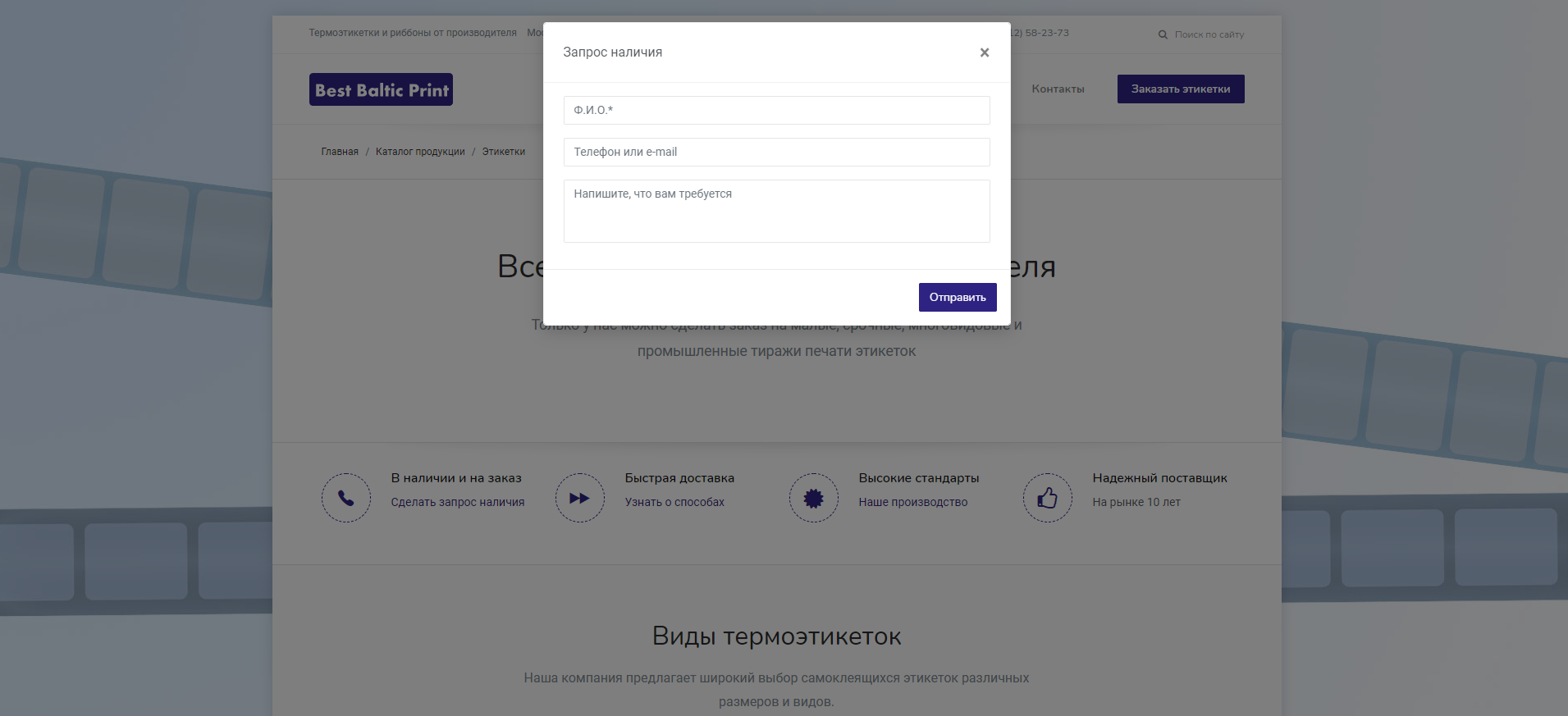This screenshot has height=716, width=1568.
Task: Open Каталог продукции breadcrumb link
Action: (420, 152)
